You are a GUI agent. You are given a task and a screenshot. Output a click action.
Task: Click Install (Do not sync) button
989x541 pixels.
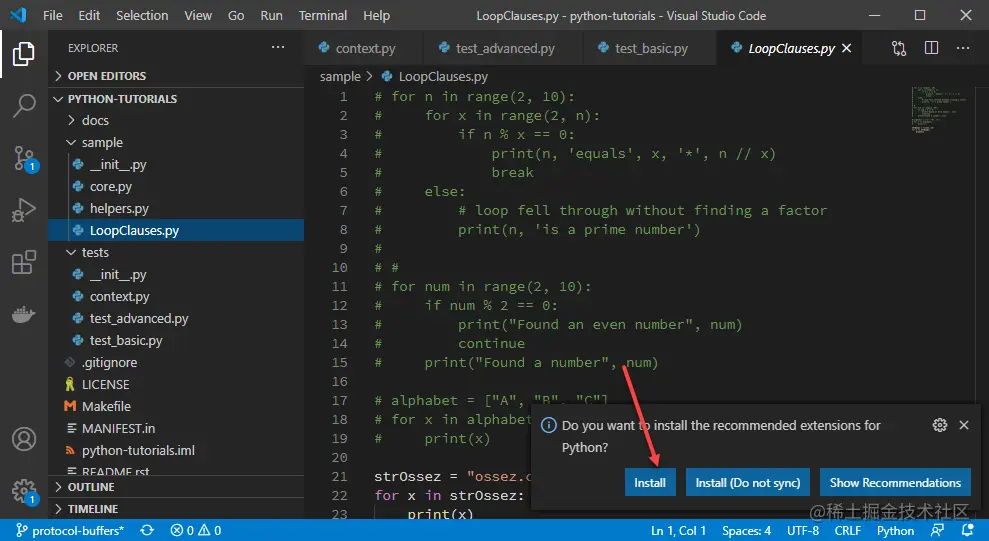pos(747,482)
